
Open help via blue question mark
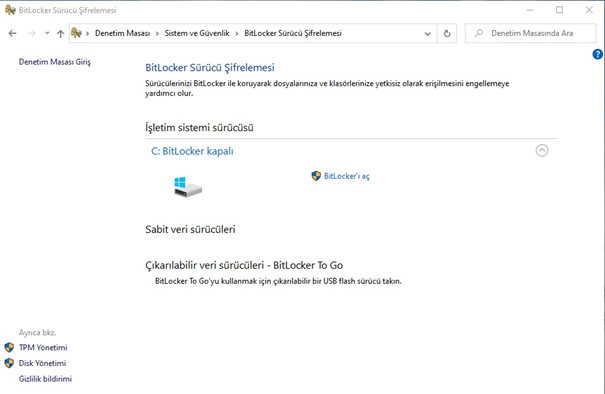click(597, 54)
